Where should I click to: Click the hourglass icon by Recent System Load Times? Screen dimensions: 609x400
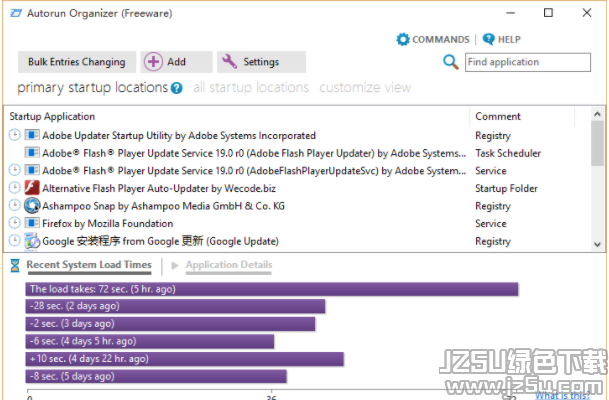[x=15, y=266]
